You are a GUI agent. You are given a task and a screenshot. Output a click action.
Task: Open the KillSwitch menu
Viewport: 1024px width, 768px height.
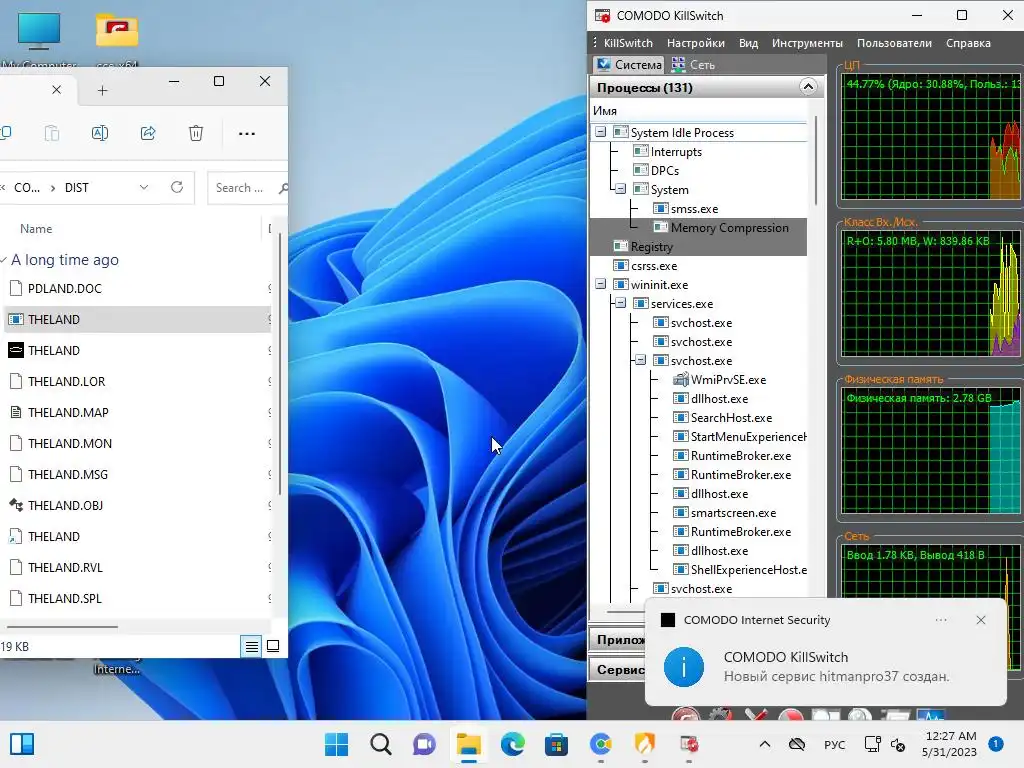628,43
